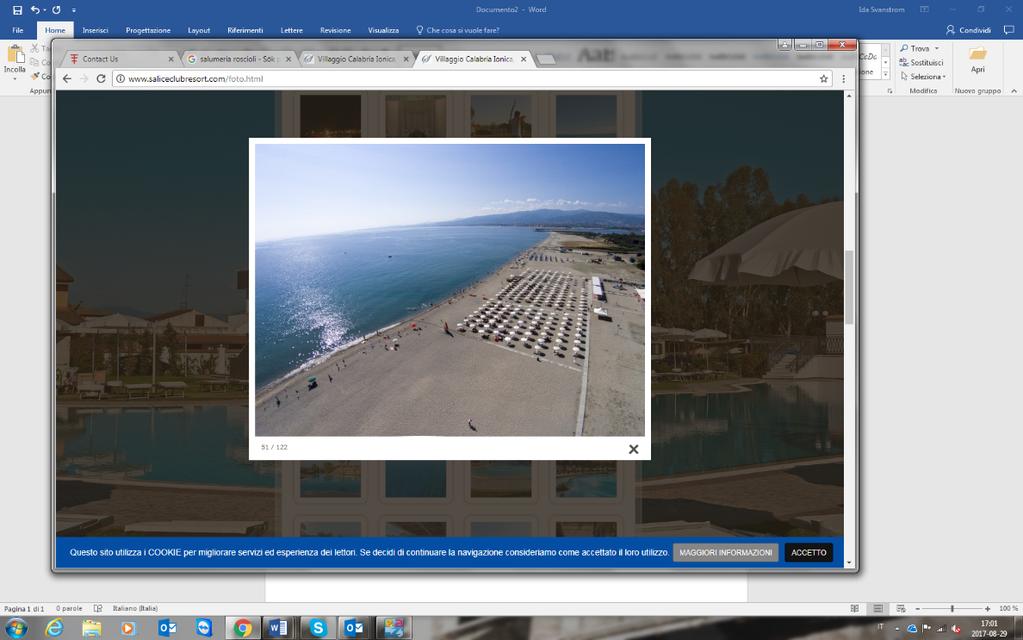Image resolution: width=1023 pixels, height=640 pixels.
Task: Click the zoom in plus button in Word
Action: (x=987, y=608)
